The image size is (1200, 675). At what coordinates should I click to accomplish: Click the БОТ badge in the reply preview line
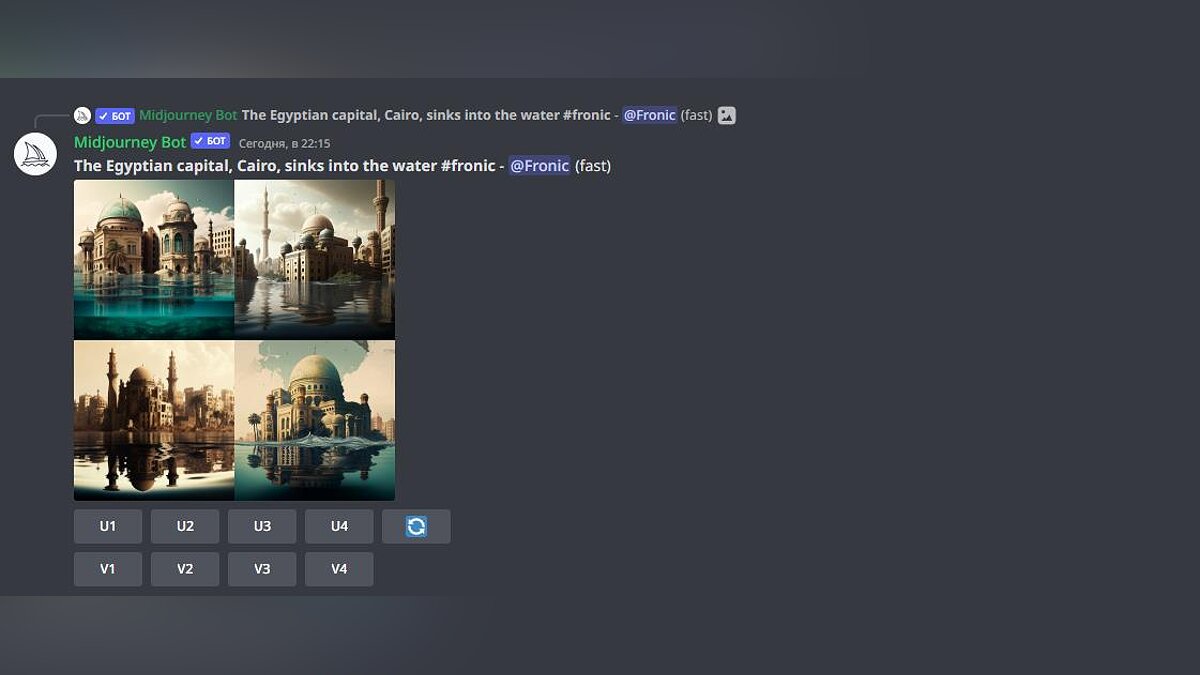(x=115, y=115)
